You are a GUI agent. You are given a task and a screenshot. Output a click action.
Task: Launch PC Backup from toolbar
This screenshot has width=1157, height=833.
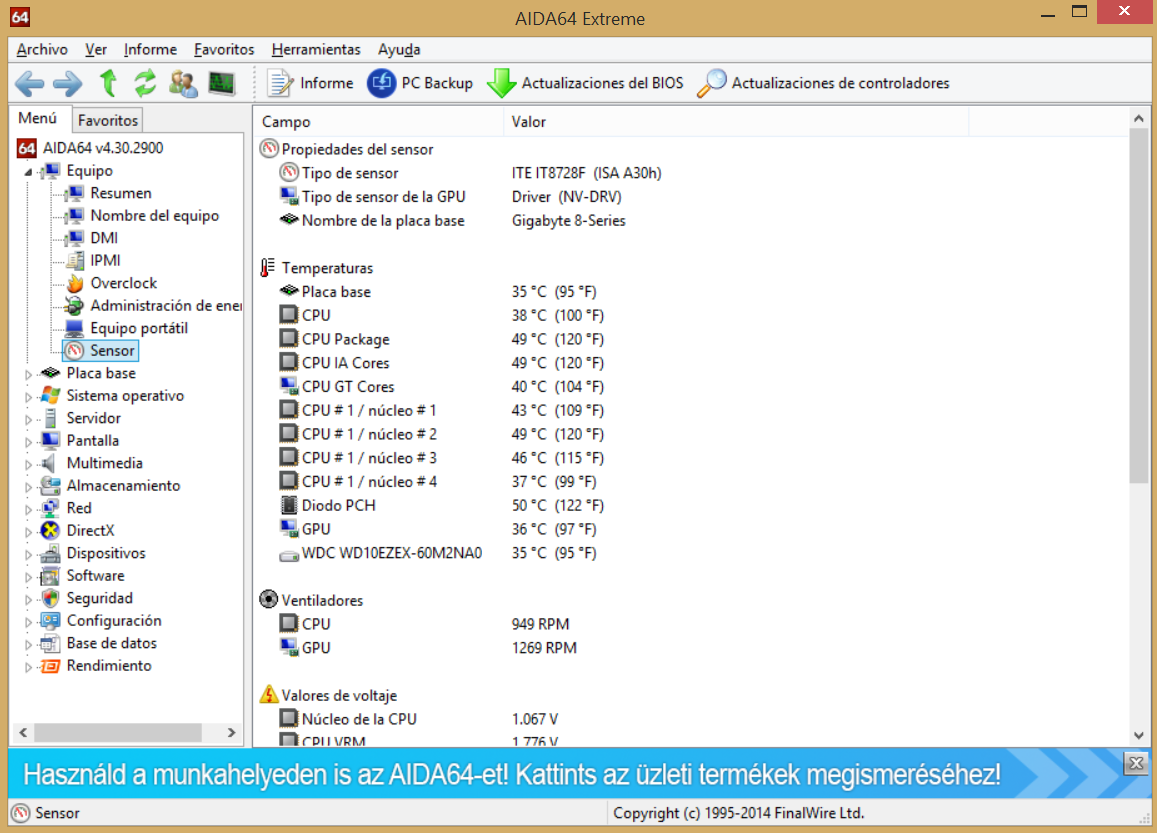pos(420,83)
